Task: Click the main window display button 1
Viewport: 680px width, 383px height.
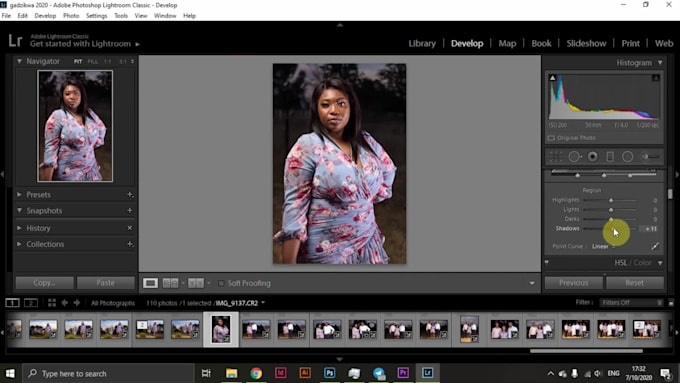Action: (12, 303)
